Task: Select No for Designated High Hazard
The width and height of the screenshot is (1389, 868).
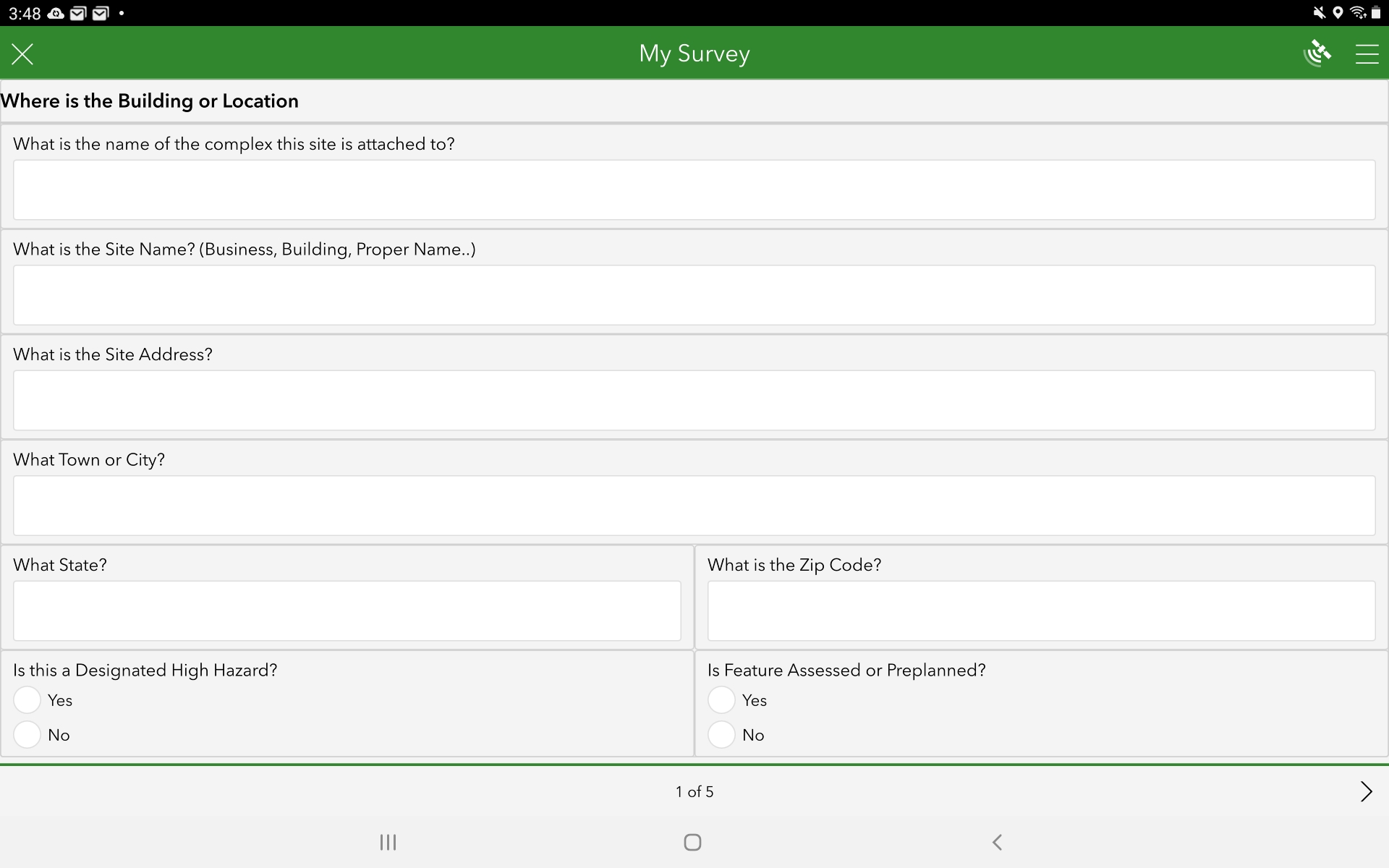Action: (x=26, y=734)
